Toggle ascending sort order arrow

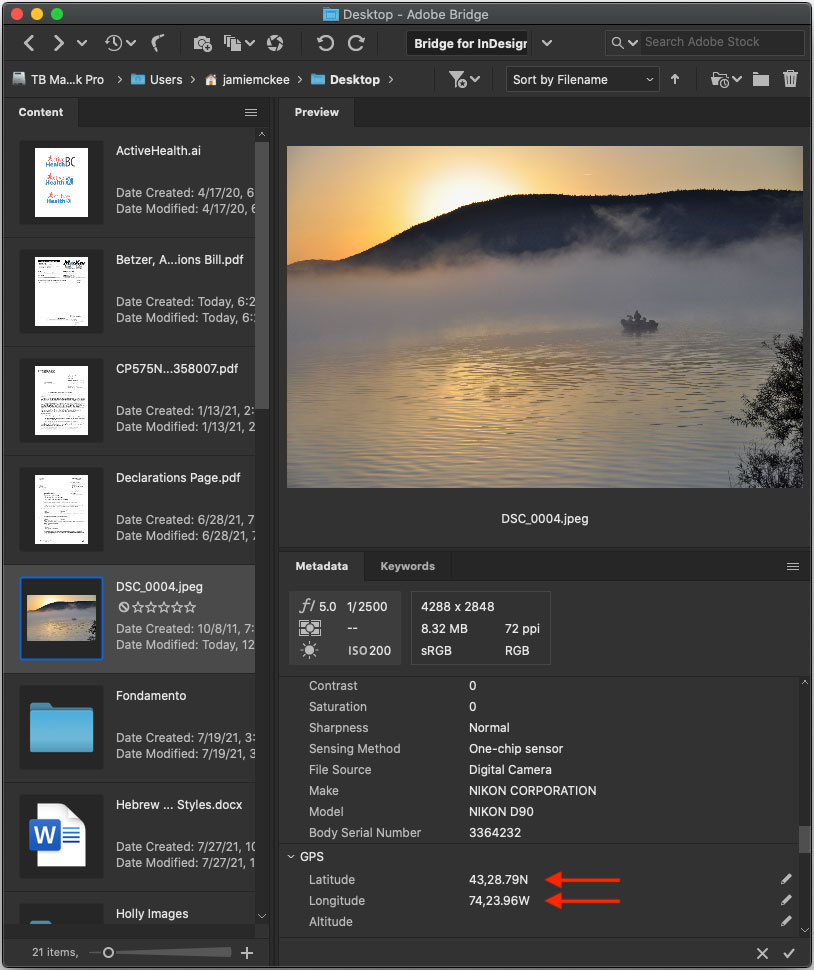click(x=675, y=79)
